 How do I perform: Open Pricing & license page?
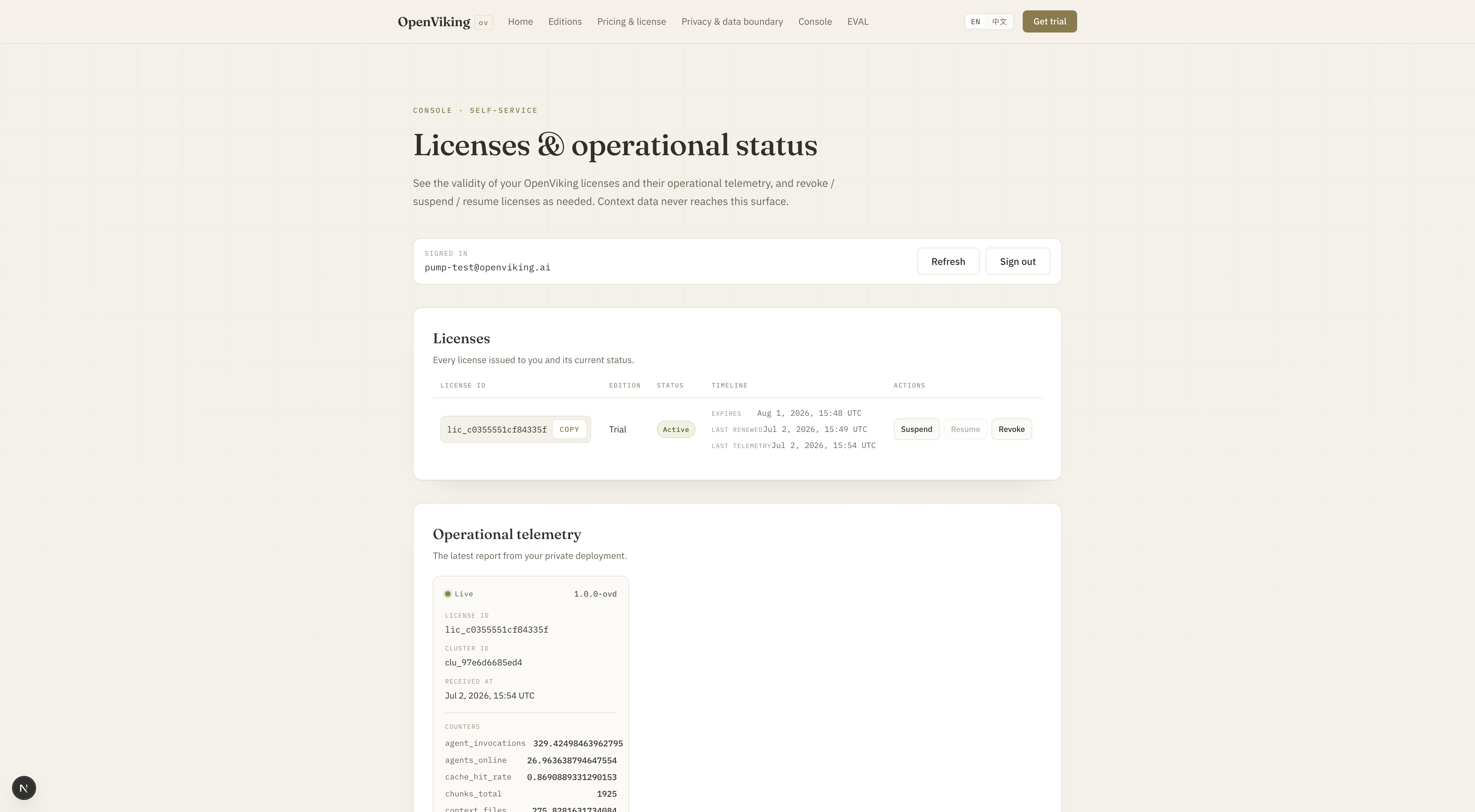pos(631,22)
